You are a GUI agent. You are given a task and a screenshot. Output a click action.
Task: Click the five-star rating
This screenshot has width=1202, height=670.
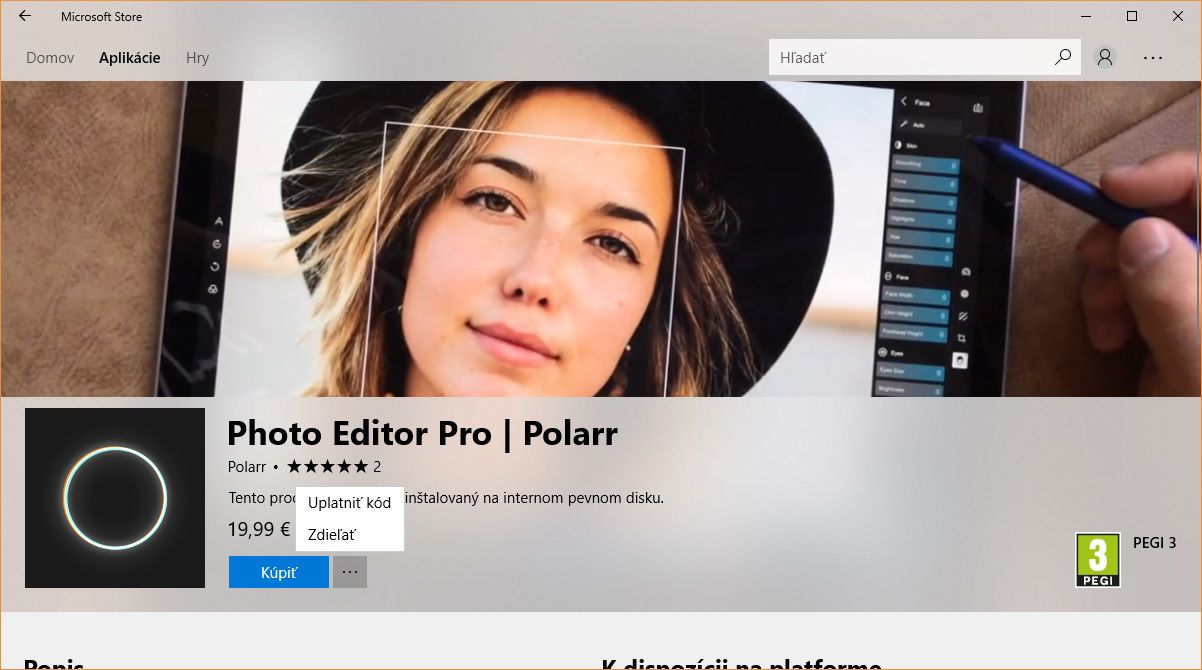[327, 466]
